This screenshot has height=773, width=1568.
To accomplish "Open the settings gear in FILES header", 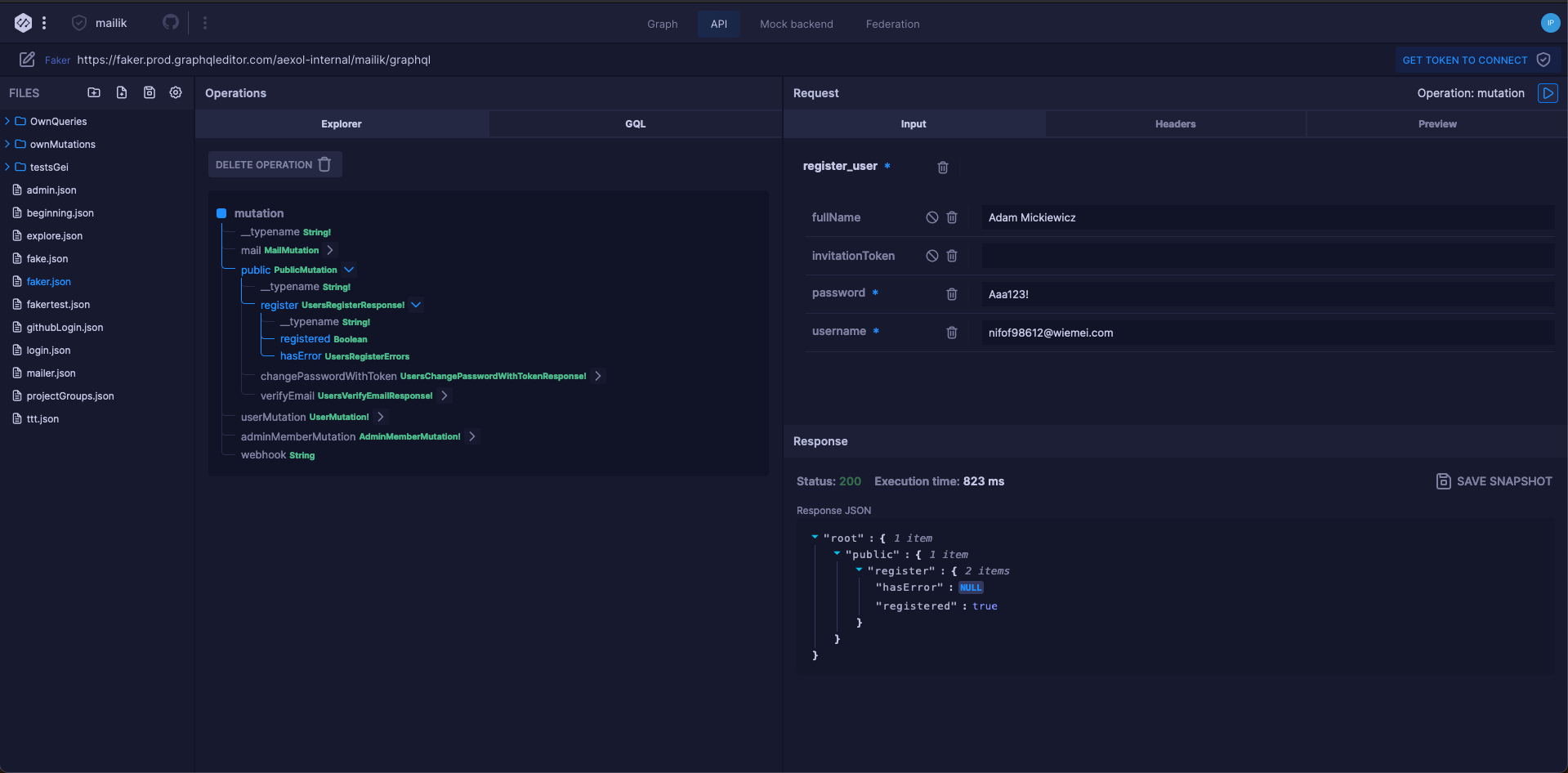I will click(x=176, y=92).
